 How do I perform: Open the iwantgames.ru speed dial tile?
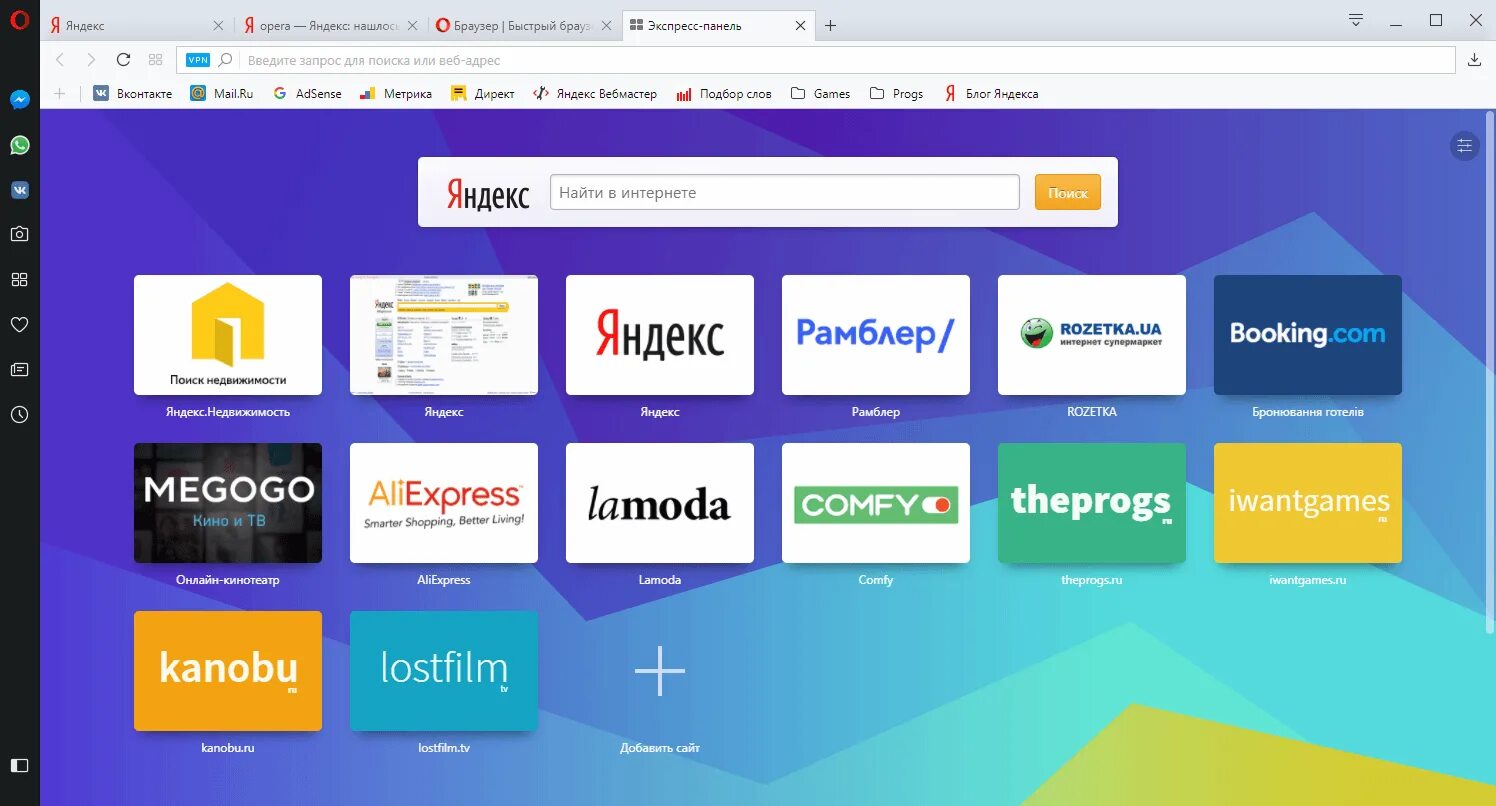click(x=1308, y=503)
